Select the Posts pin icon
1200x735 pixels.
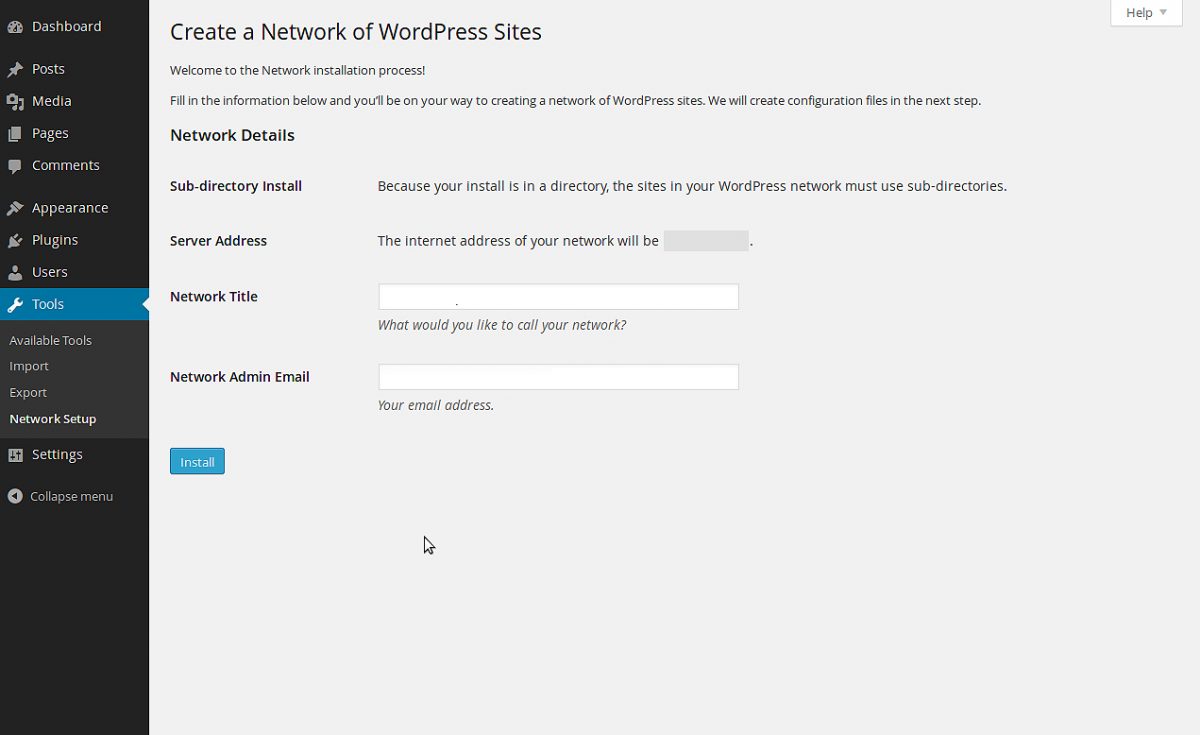15,68
